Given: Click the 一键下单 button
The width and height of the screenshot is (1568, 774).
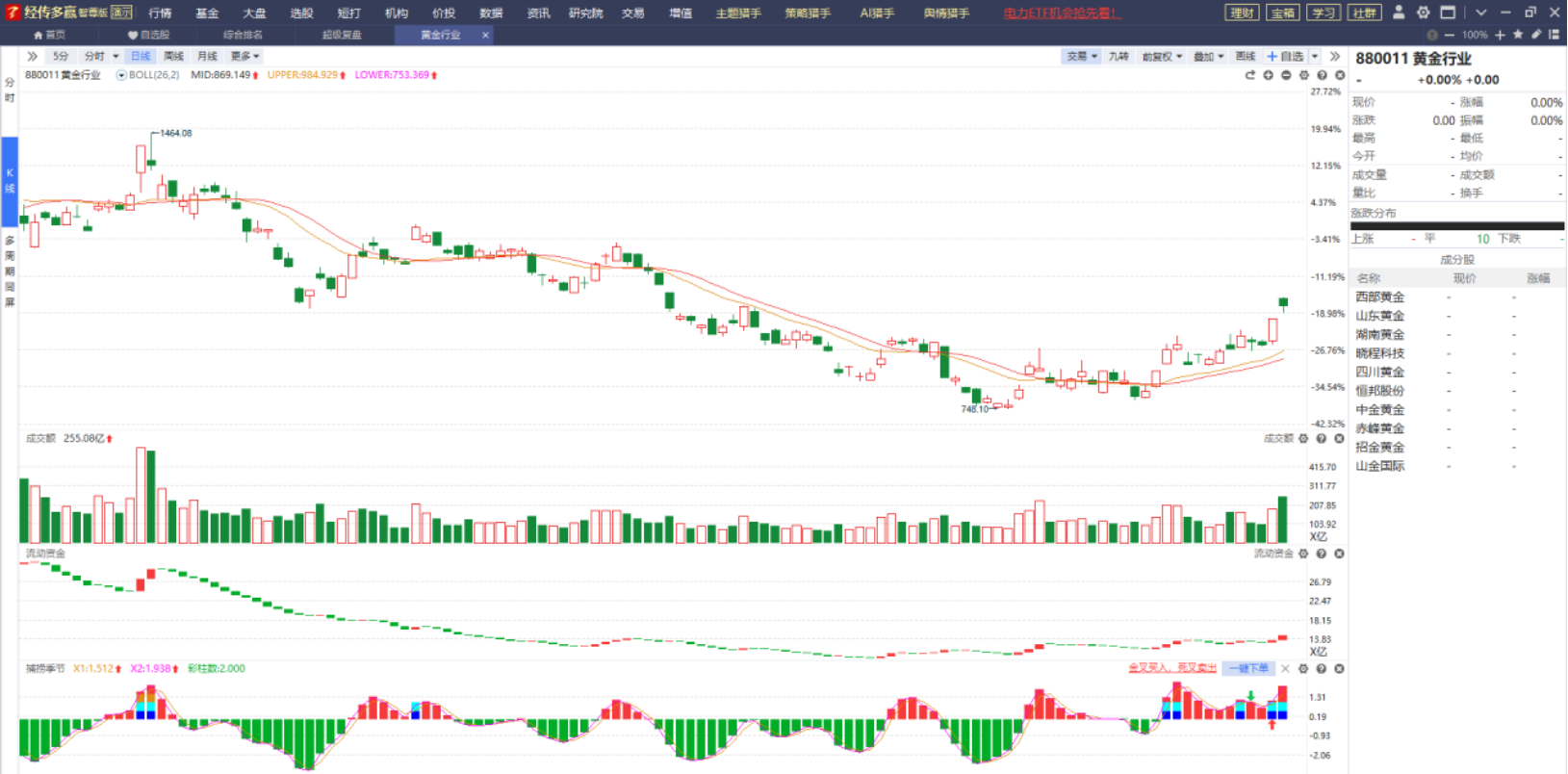Looking at the screenshot, I should coord(1248,668).
